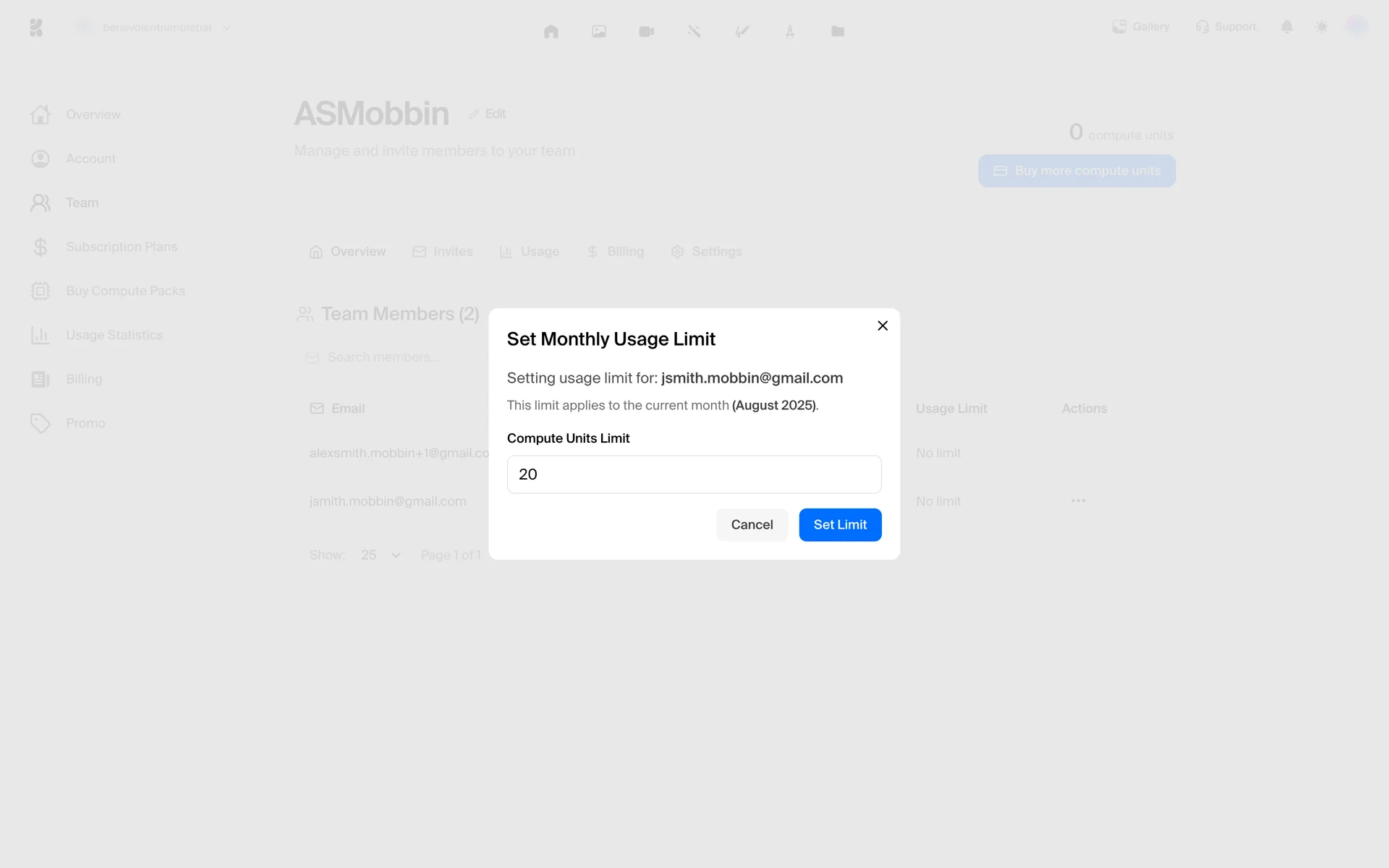Click the three-dots actions for jsmith row
The height and width of the screenshot is (868, 1389).
pos(1078,501)
